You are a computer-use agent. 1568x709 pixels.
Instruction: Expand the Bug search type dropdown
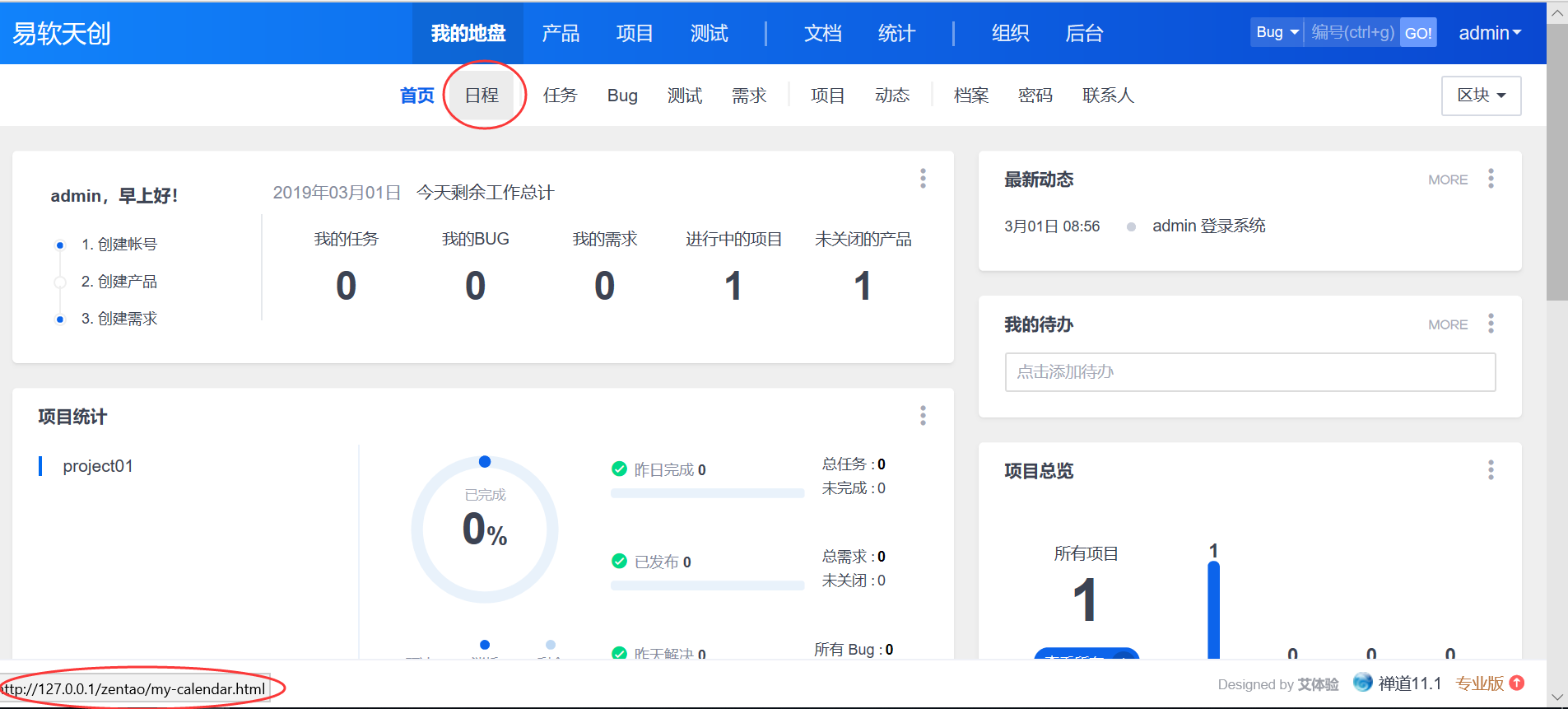[x=1277, y=33]
